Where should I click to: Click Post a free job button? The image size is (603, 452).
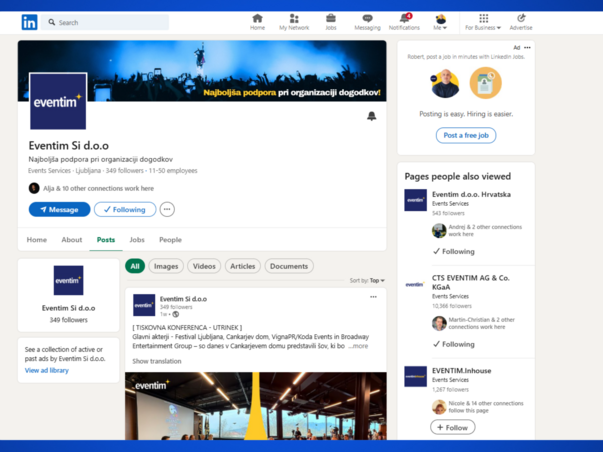coord(466,135)
